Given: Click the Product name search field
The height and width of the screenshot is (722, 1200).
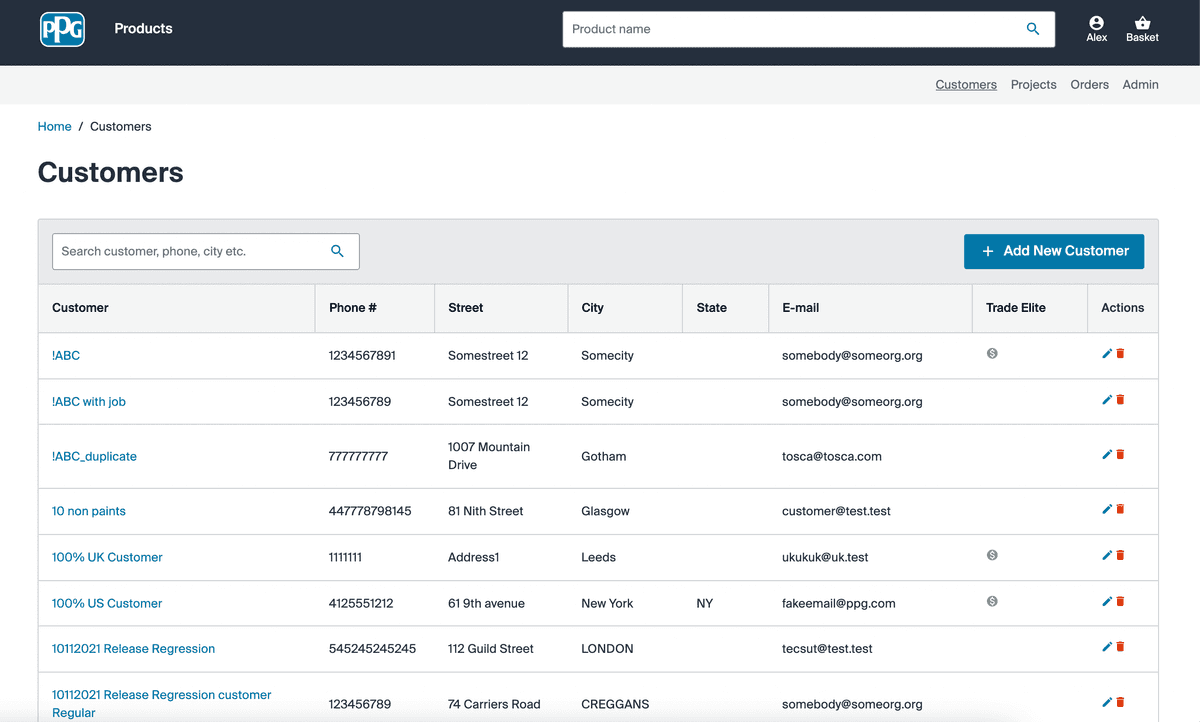Looking at the screenshot, I should coord(790,29).
